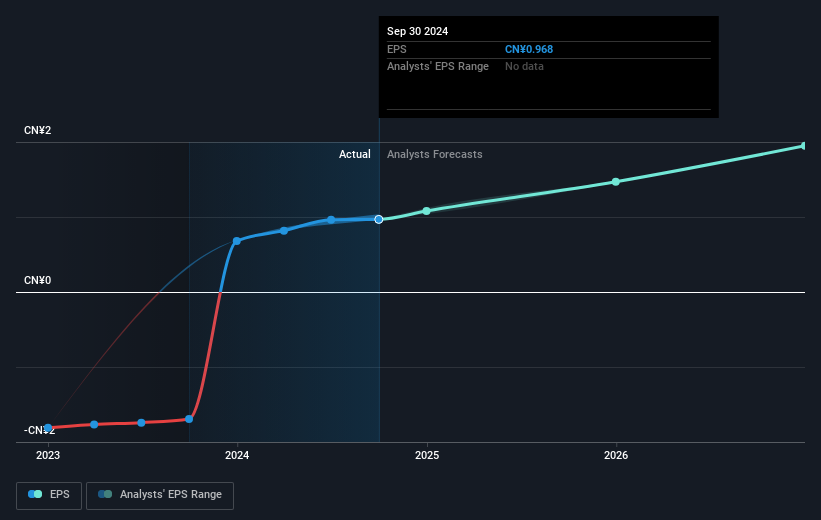
Task: Click the 2024 x-axis label
Action: pyautogui.click(x=237, y=456)
